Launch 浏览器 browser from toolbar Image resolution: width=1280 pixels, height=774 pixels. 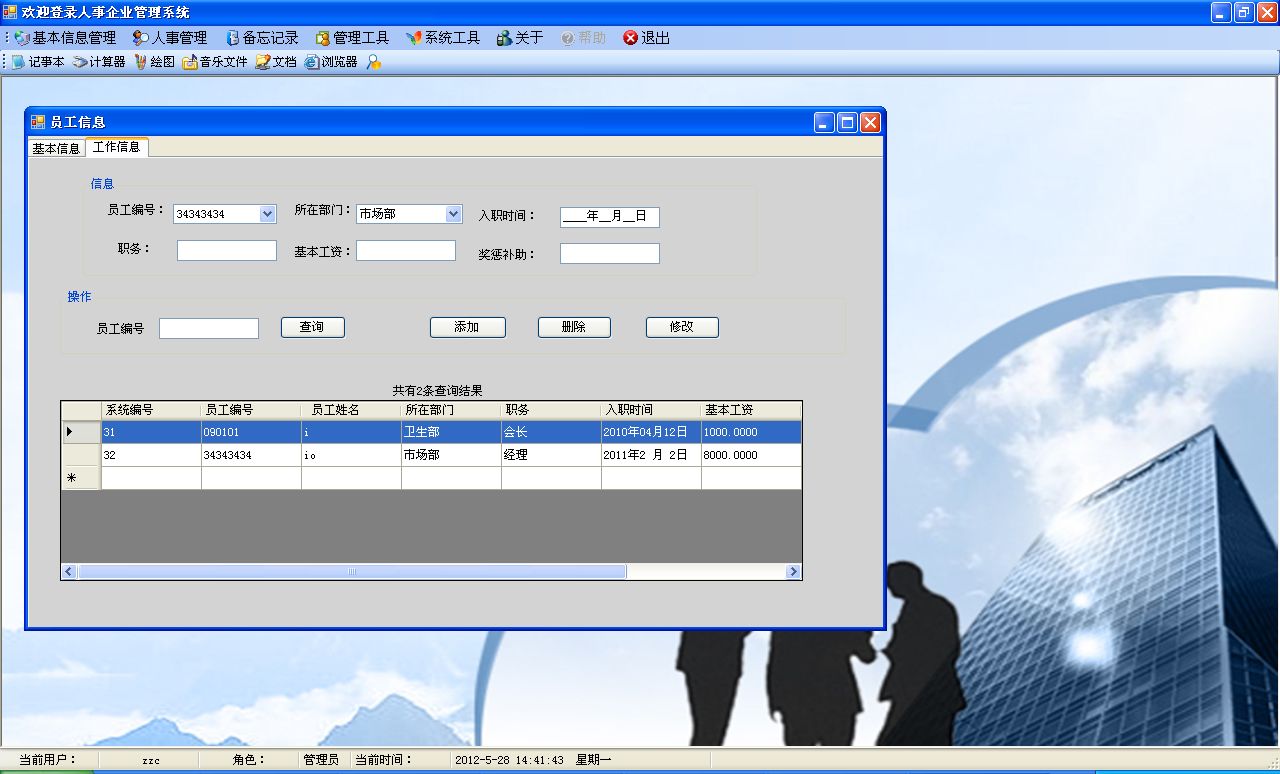coord(331,62)
